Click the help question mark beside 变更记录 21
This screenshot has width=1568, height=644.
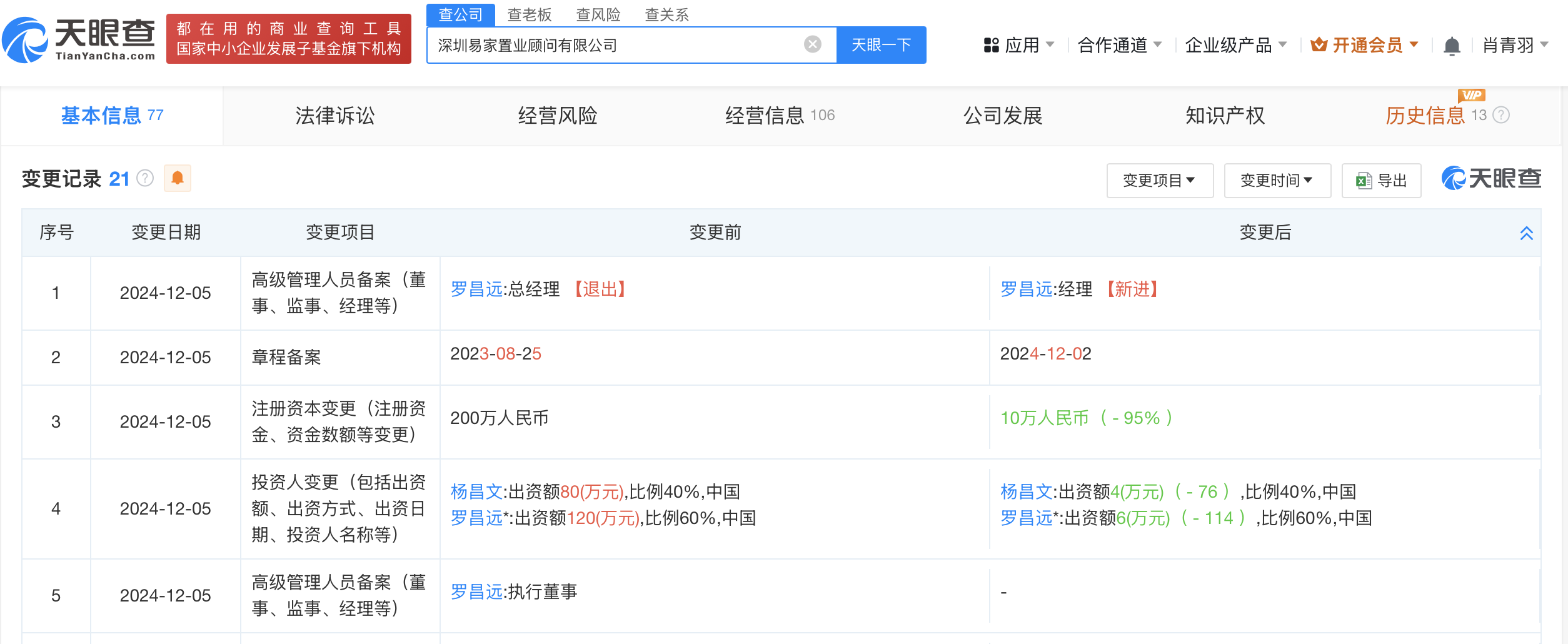(x=145, y=179)
